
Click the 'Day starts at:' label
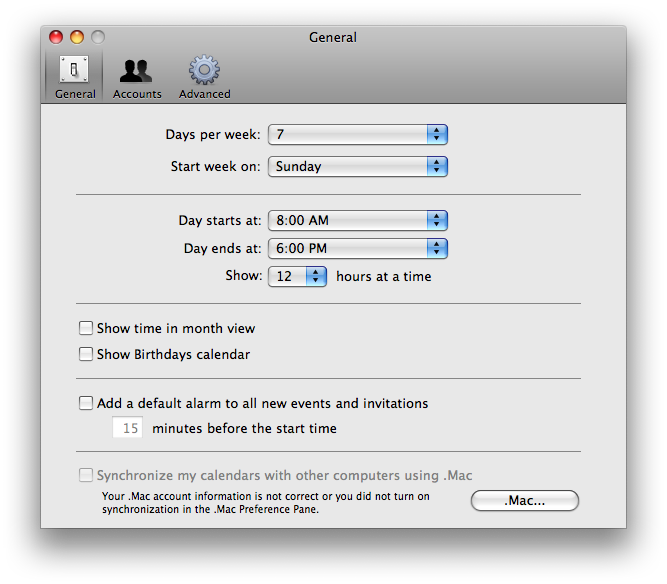(220, 220)
